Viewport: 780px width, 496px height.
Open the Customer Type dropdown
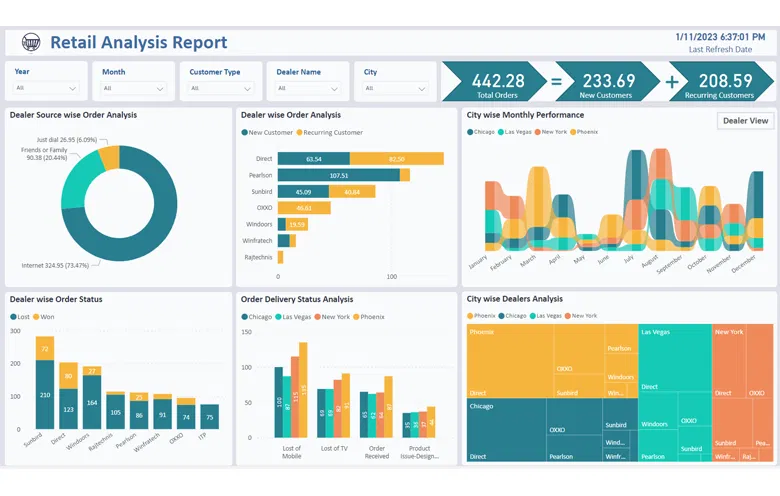tap(223, 88)
